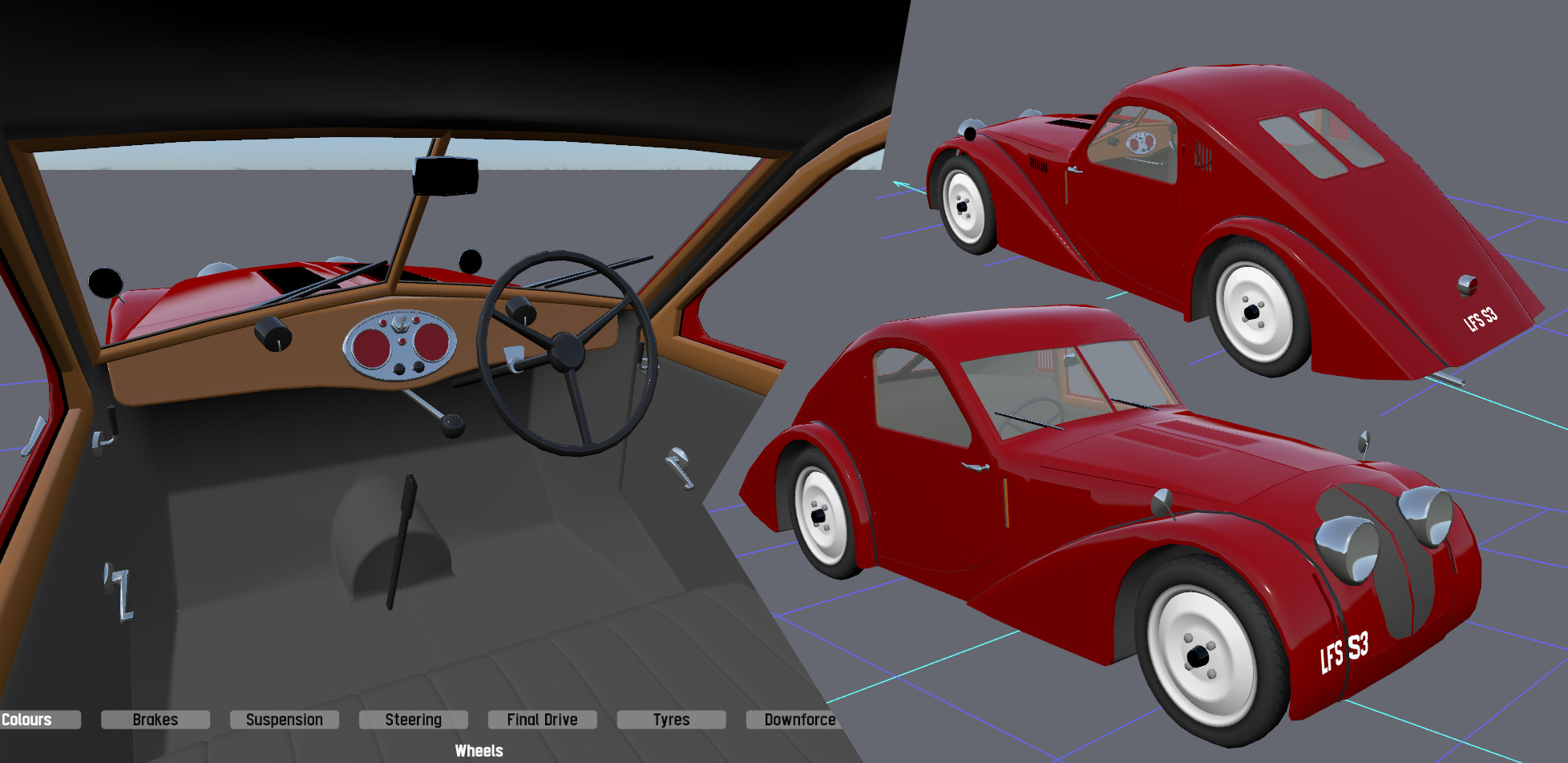Click the interior steering wheel

(x=568, y=353)
